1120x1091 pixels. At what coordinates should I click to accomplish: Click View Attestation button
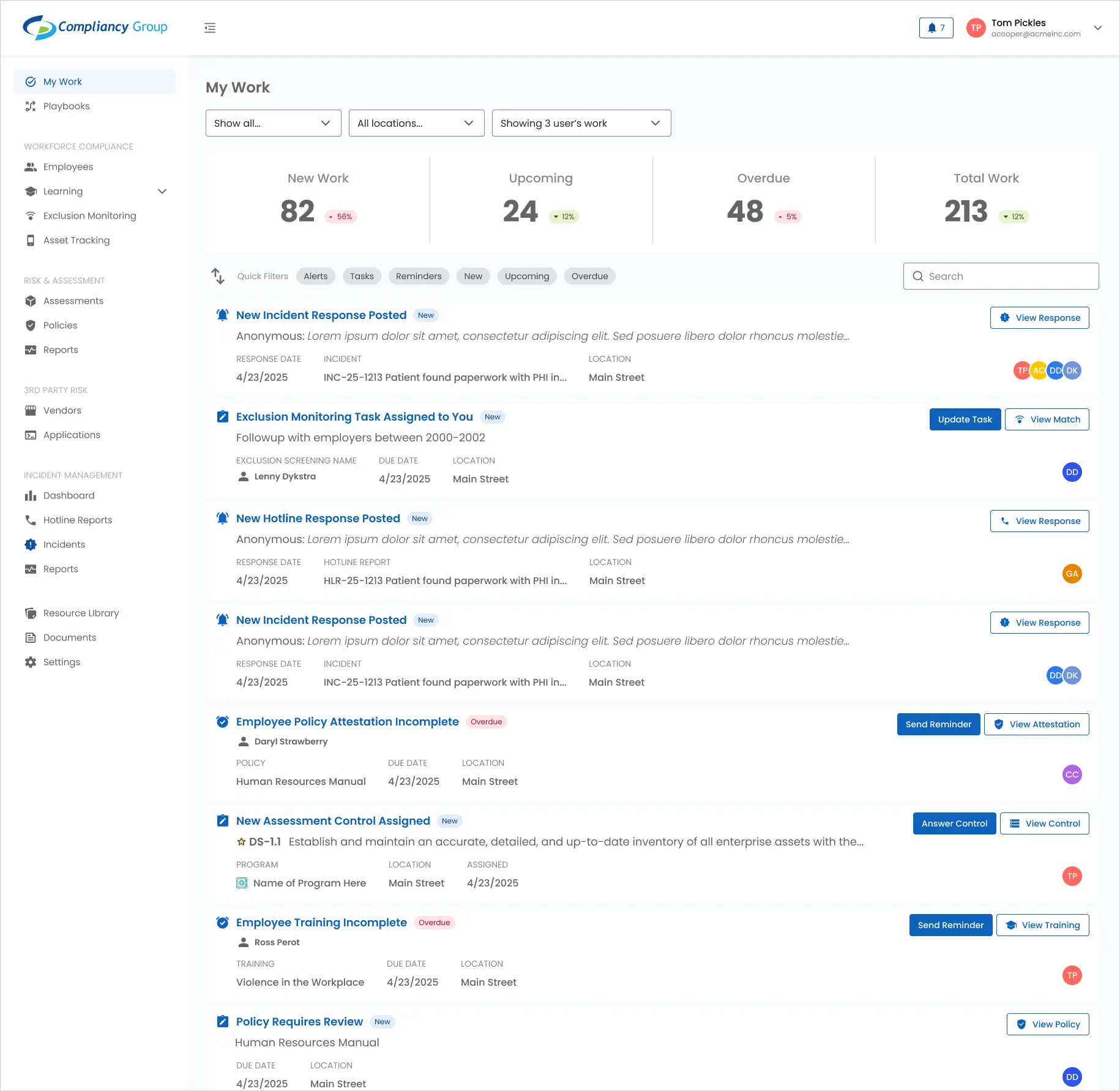click(1036, 724)
